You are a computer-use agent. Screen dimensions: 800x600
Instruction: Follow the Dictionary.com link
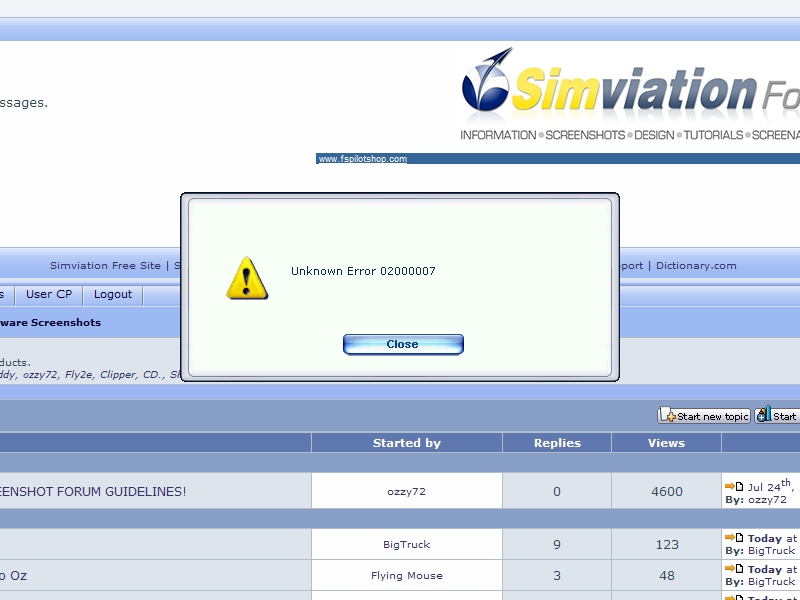696,266
